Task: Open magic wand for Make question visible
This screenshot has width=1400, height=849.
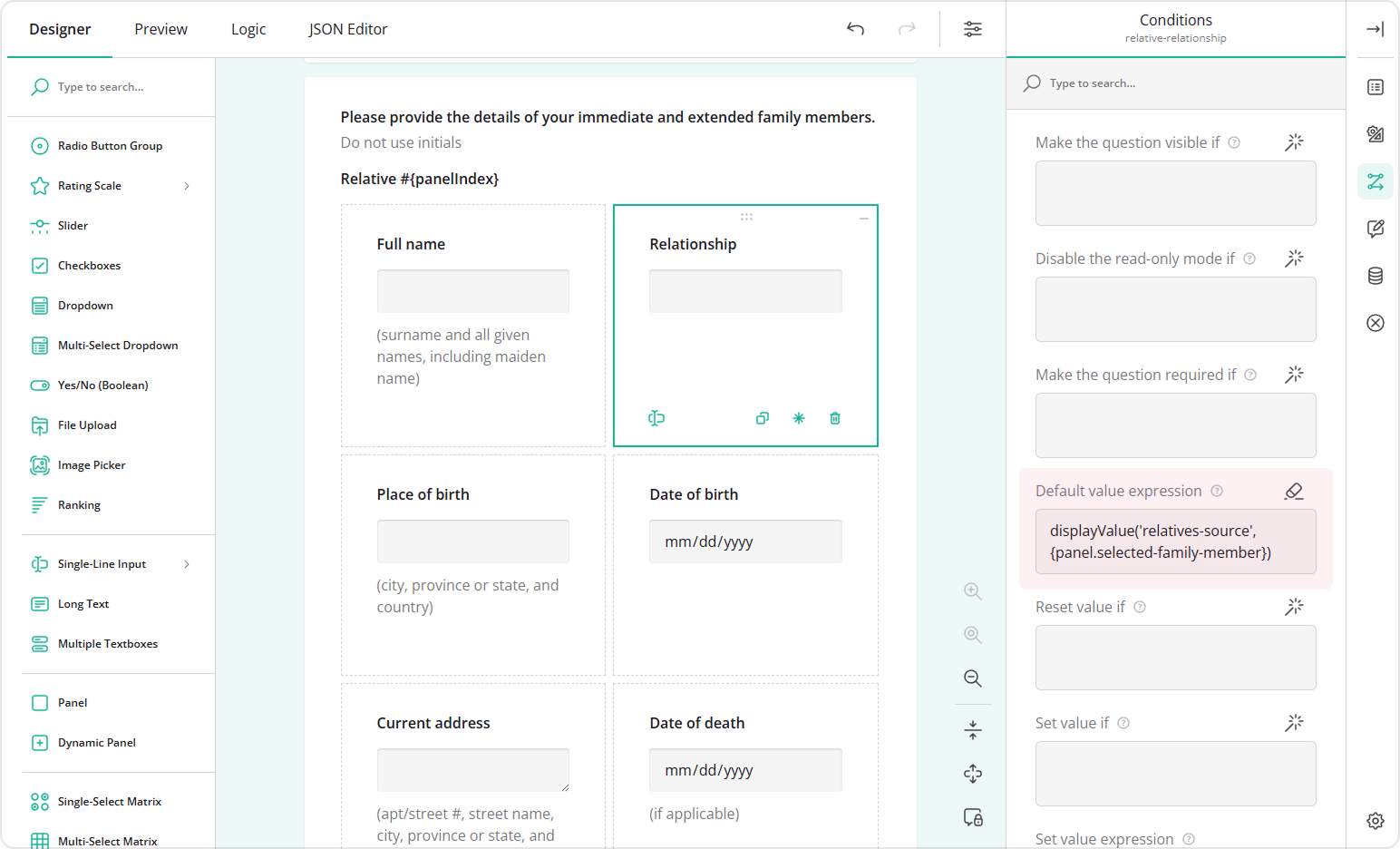Action: (1294, 142)
